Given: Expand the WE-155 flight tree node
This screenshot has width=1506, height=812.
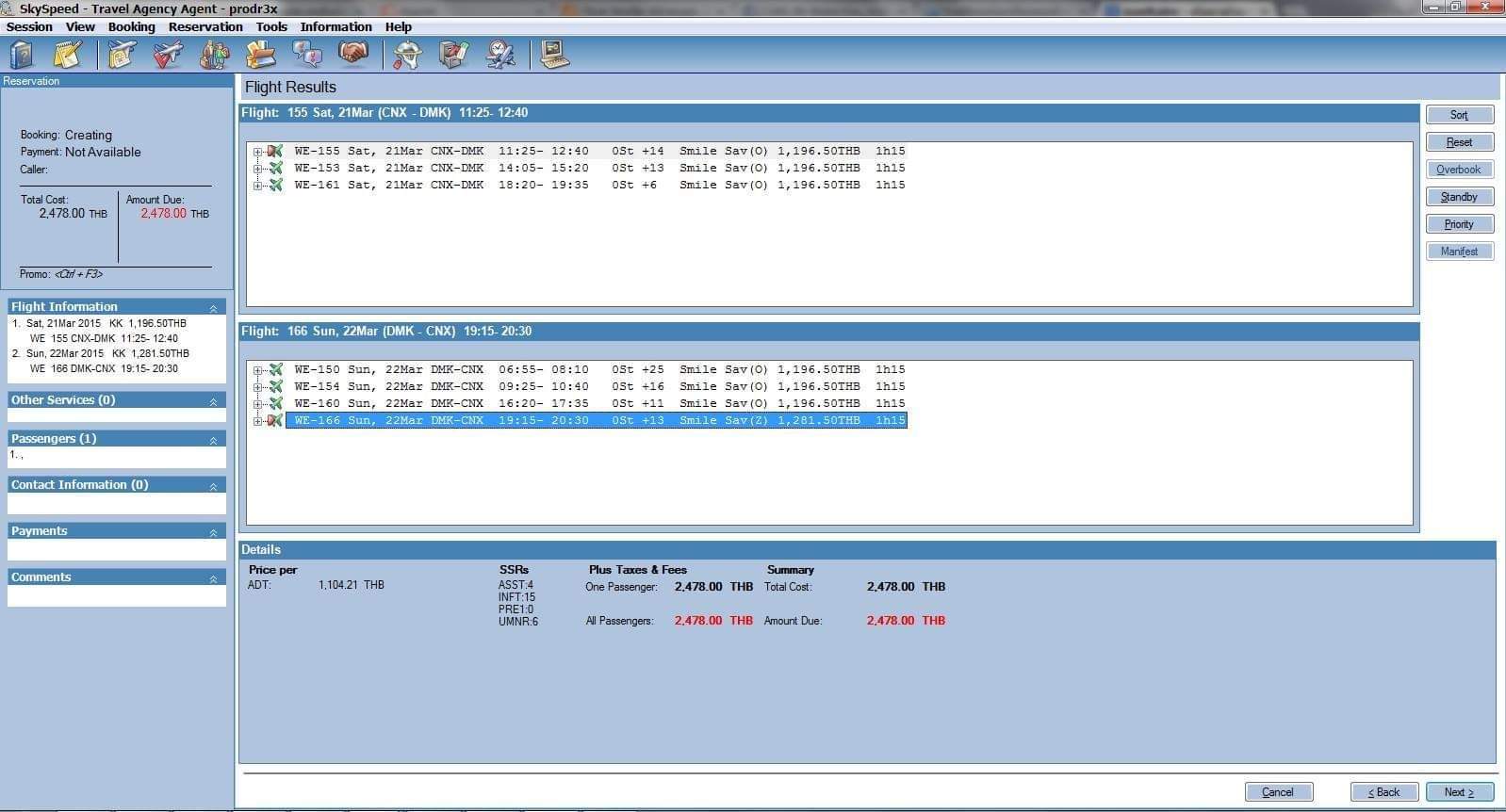Looking at the screenshot, I should pos(256,152).
